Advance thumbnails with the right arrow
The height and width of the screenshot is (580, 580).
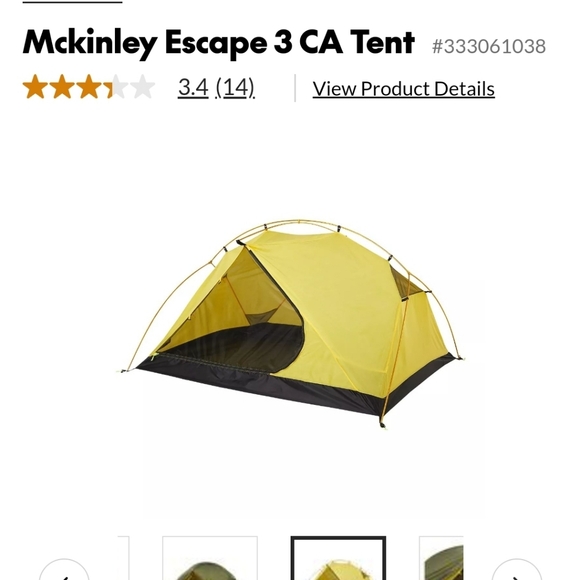pos(516,570)
